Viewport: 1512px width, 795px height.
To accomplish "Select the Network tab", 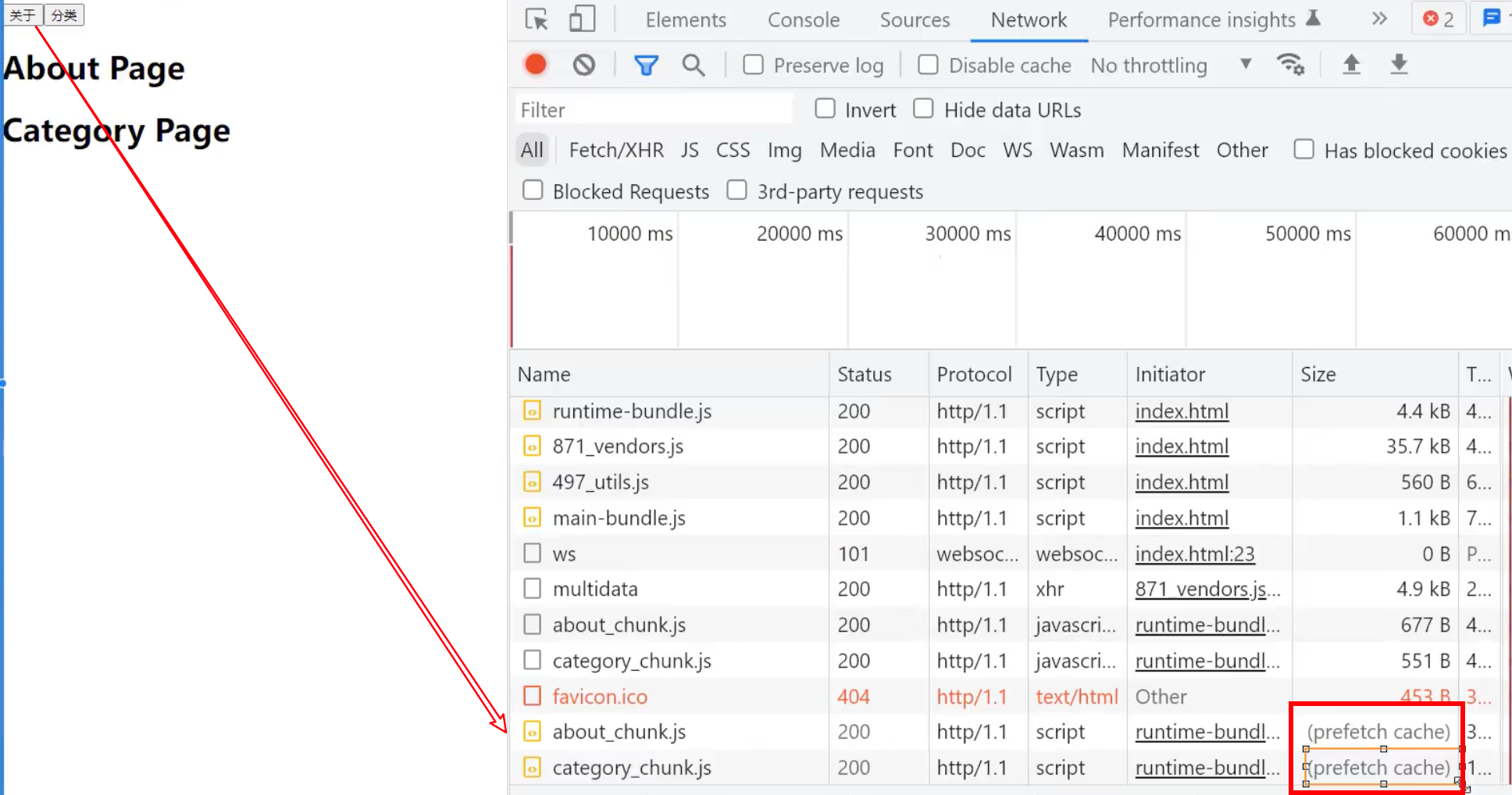I will [1029, 20].
